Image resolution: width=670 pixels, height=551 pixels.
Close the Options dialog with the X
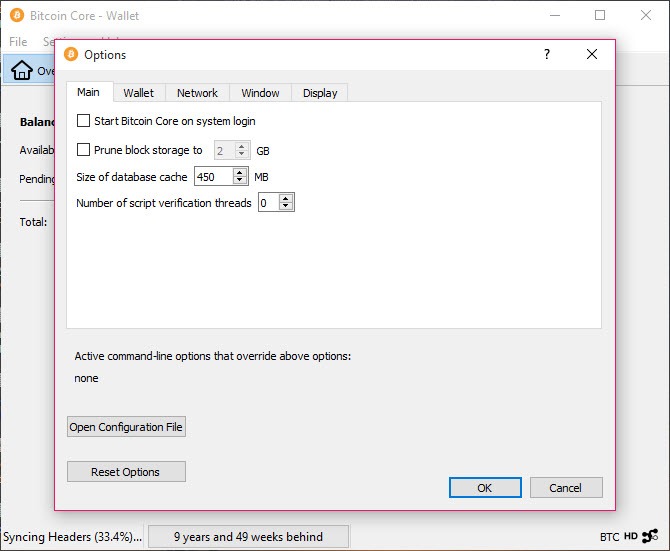pos(592,54)
